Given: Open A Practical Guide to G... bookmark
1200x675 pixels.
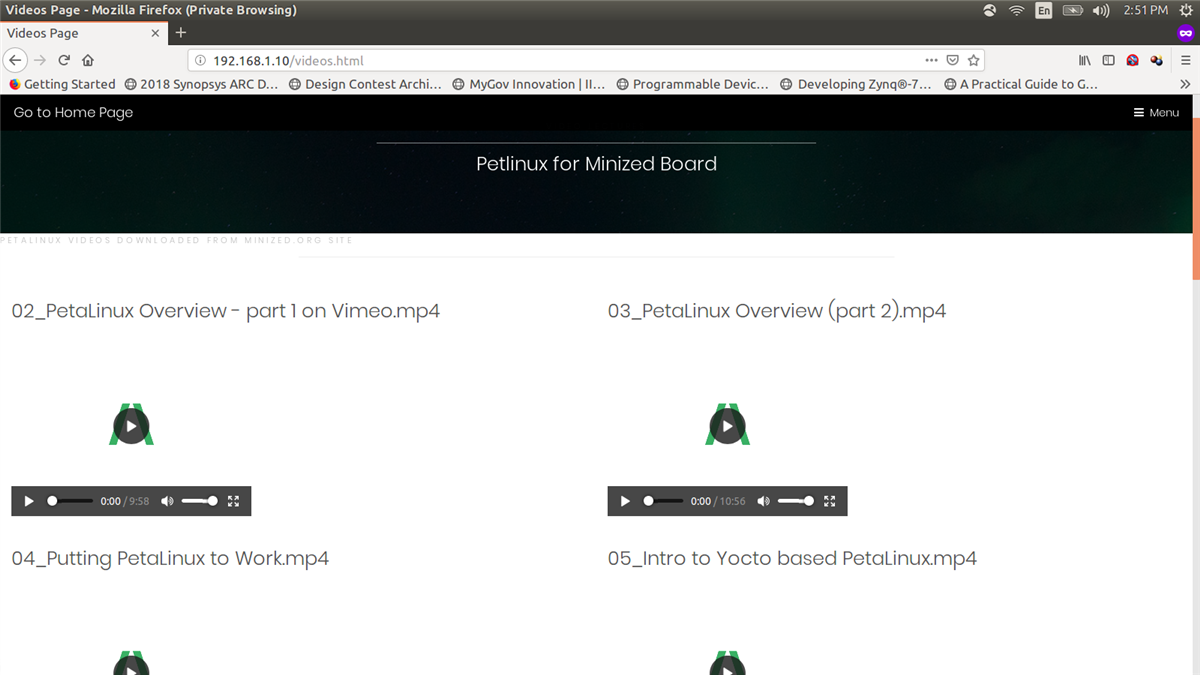Looking at the screenshot, I should point(1020,84).
